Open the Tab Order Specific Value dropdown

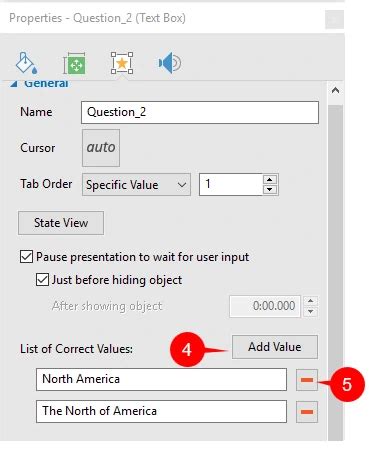tap(136, 184)
